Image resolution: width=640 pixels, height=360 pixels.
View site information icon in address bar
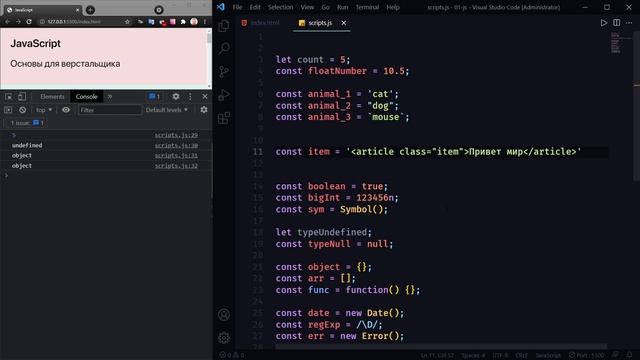[x=42, y=22]
